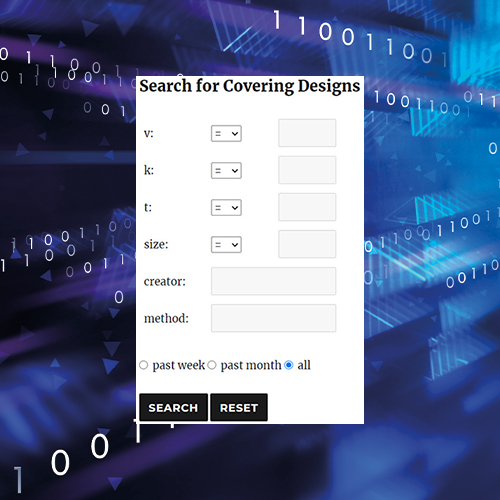This screenshot has width=500, height=500.
Task: Open the size comparison operator dropdown
Action: click(x=226, y=244)
